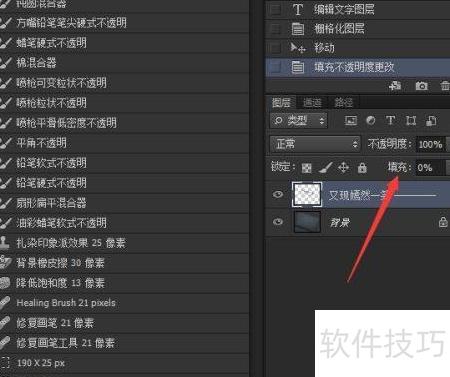Screen dimensions: 450x377
Task: Toggle the lock all padlock icon
Action: point(362,168)
